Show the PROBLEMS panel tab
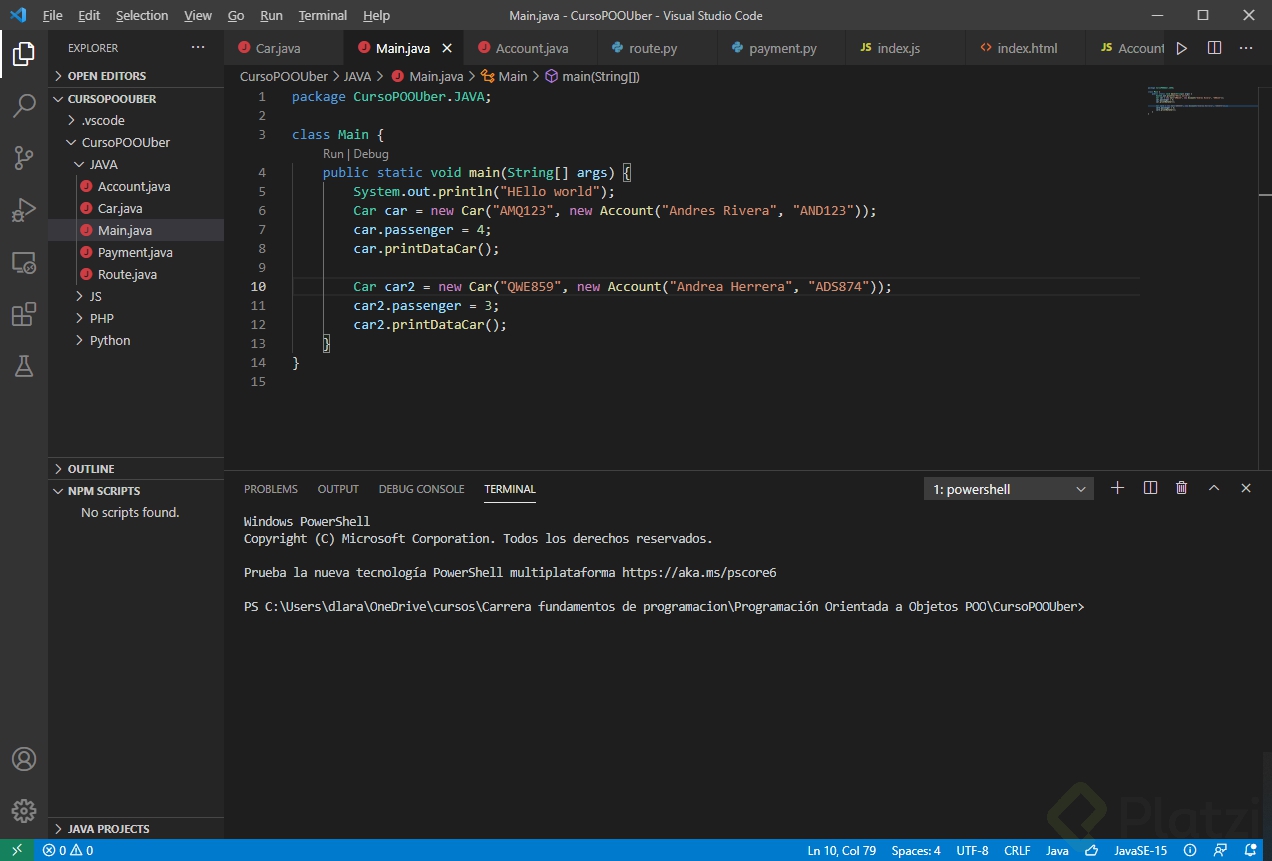 tap(271, 489)
